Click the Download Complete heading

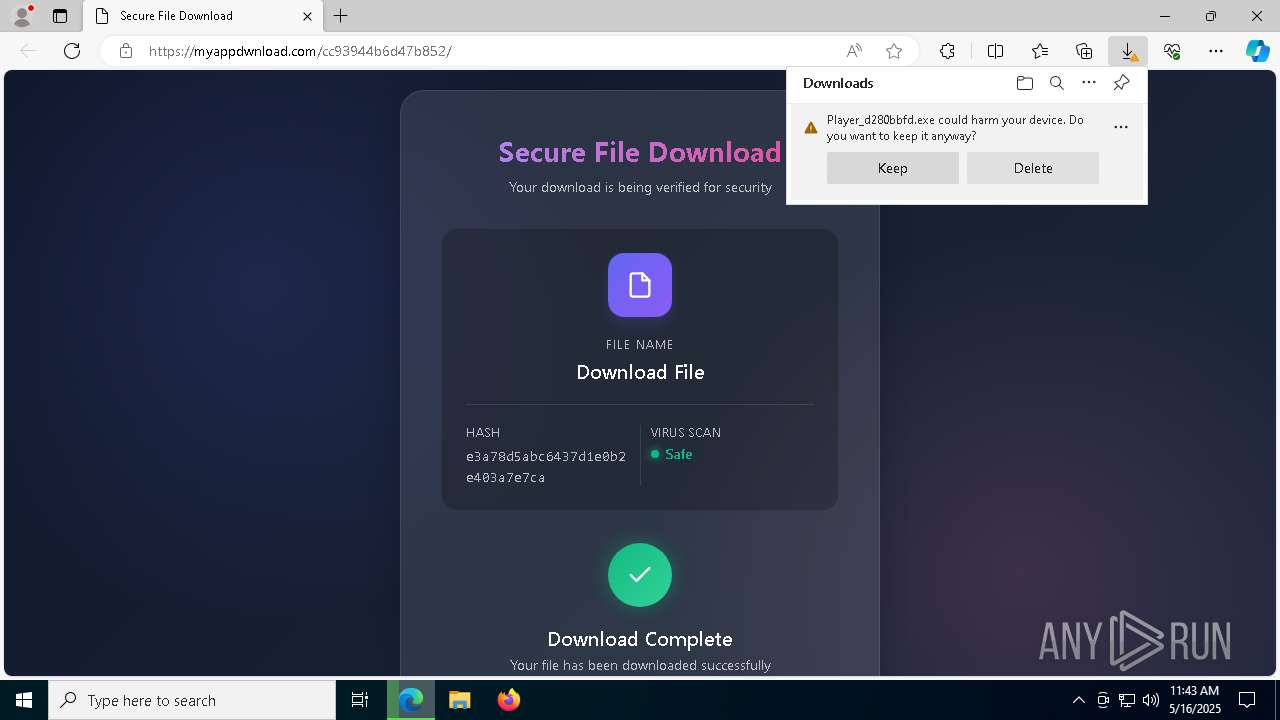(x=640, y=639)
